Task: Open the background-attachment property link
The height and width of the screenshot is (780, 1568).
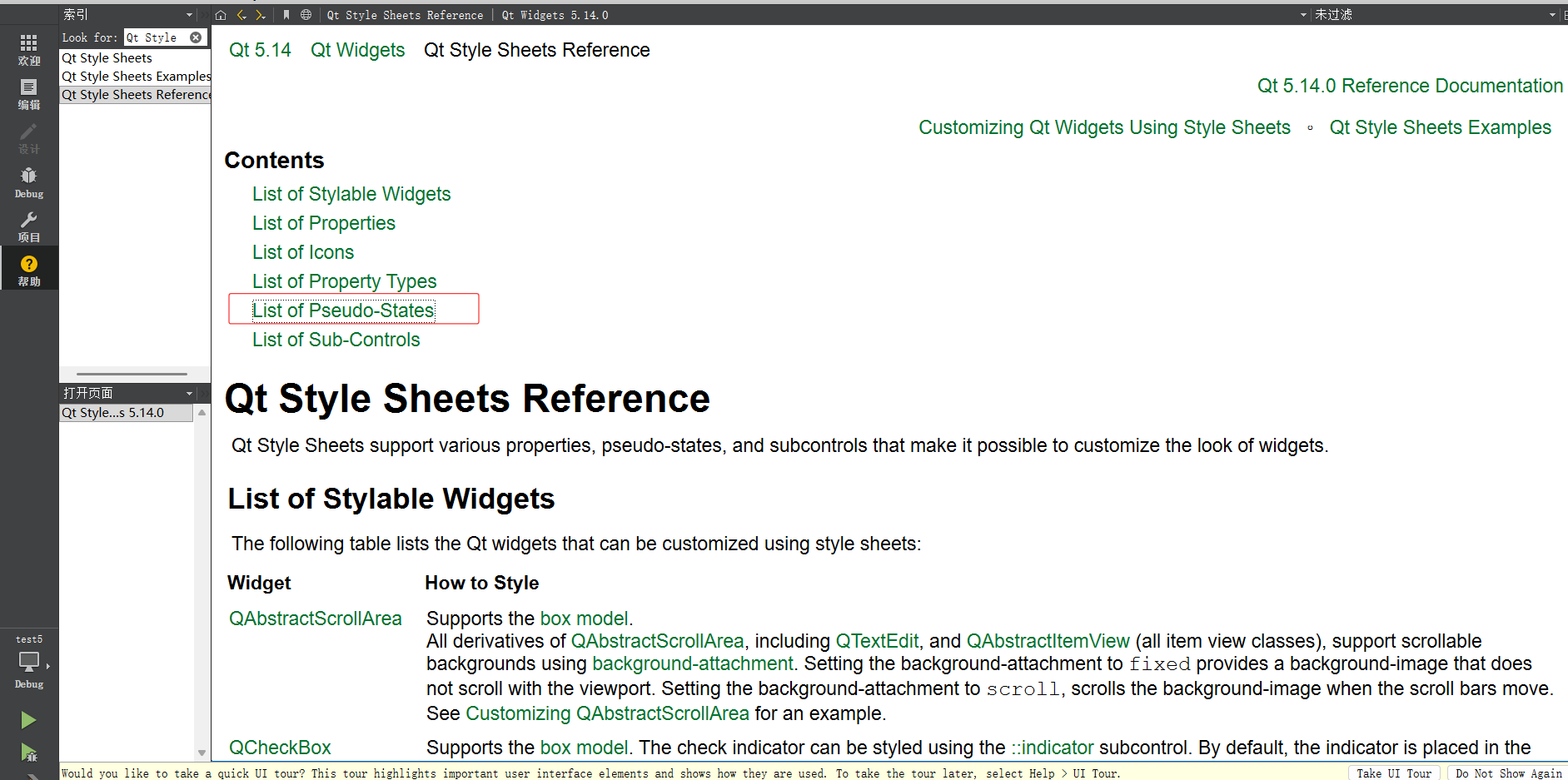Action: [693, 663]
